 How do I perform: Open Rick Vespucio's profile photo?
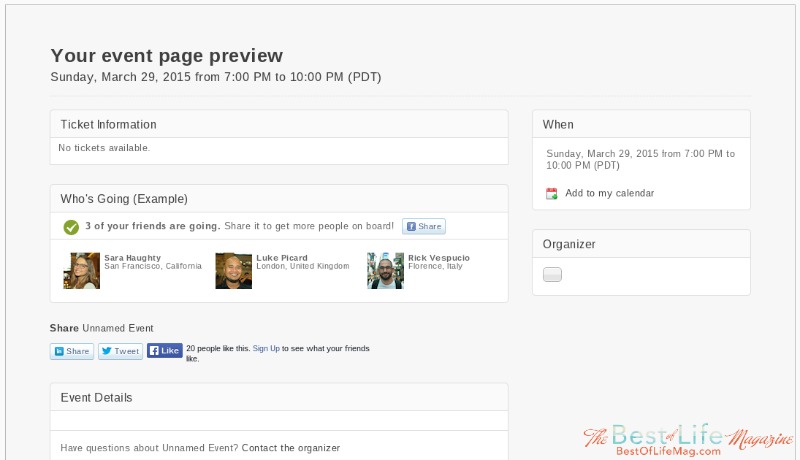(x=385, y=271)
